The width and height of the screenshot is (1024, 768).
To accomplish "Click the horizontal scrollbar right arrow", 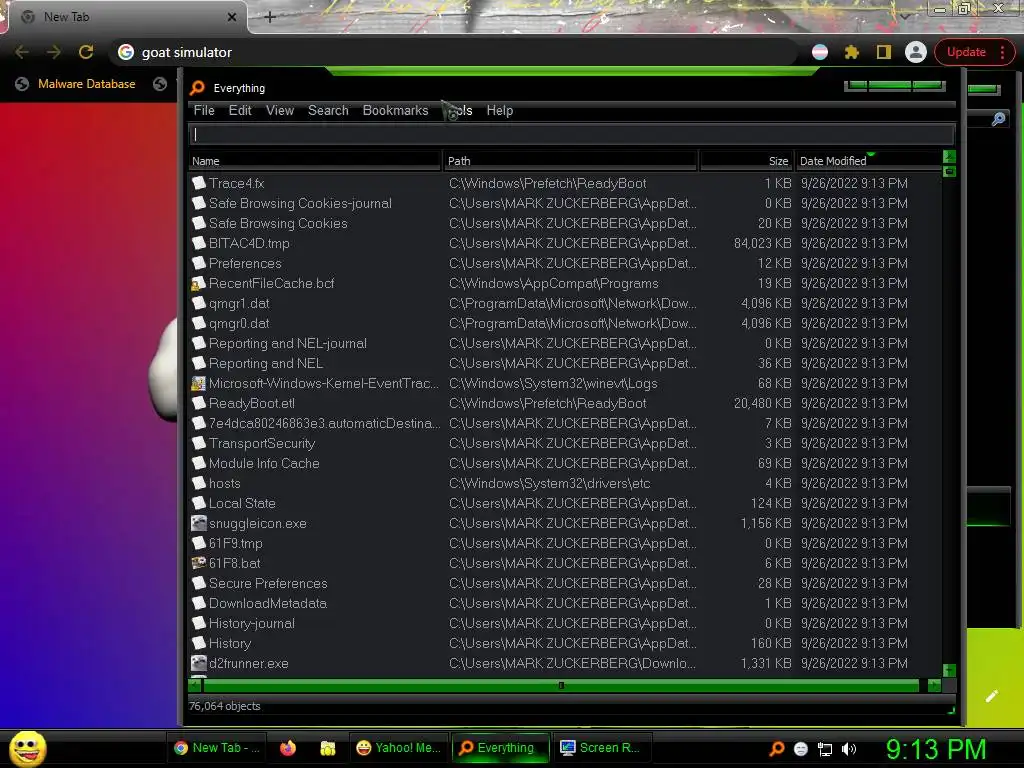I will [x=934, y=685].
